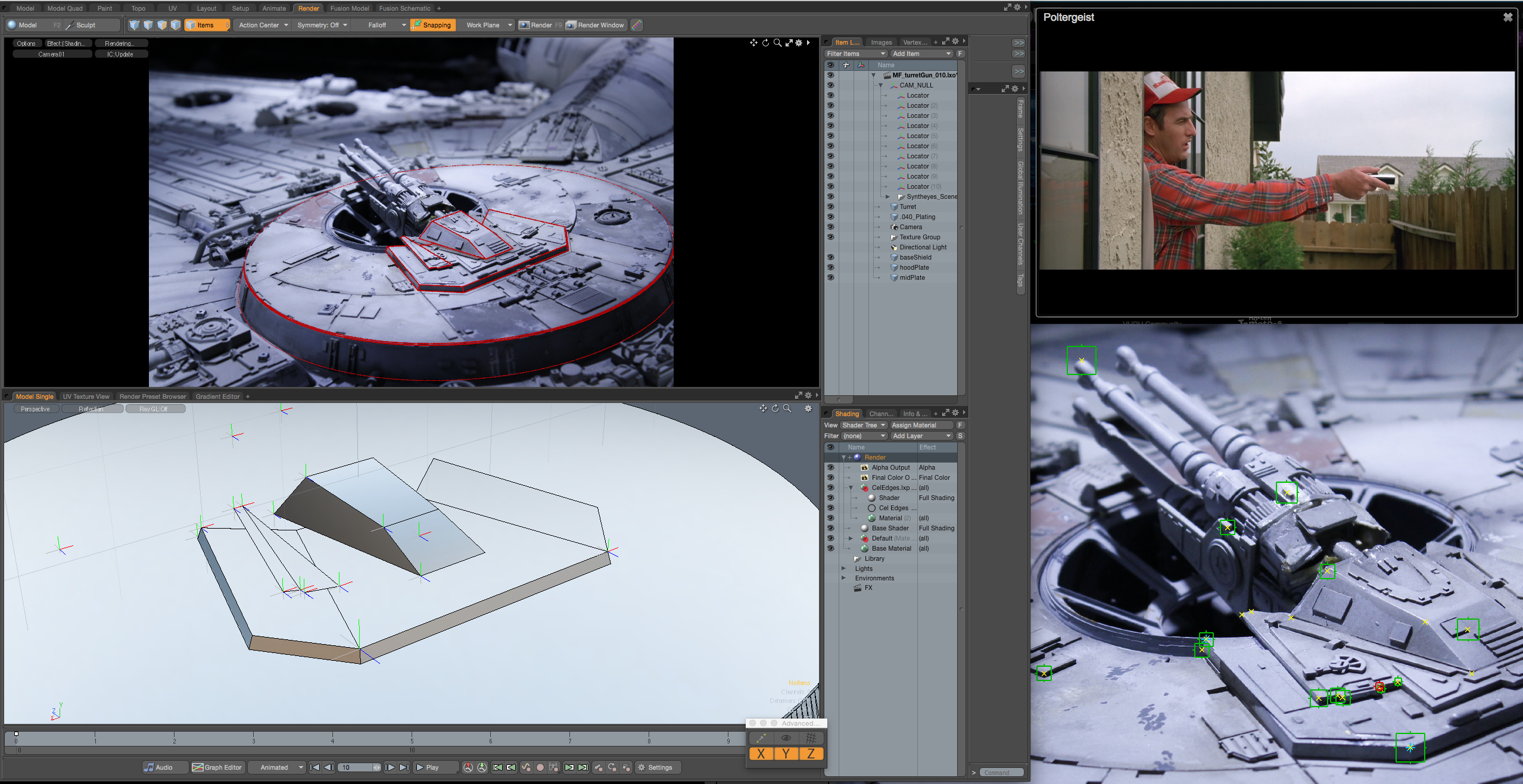Switch to the Animate layout tab
The width and height of the screenshot is (1523, 784).
(x=274, y=8)
